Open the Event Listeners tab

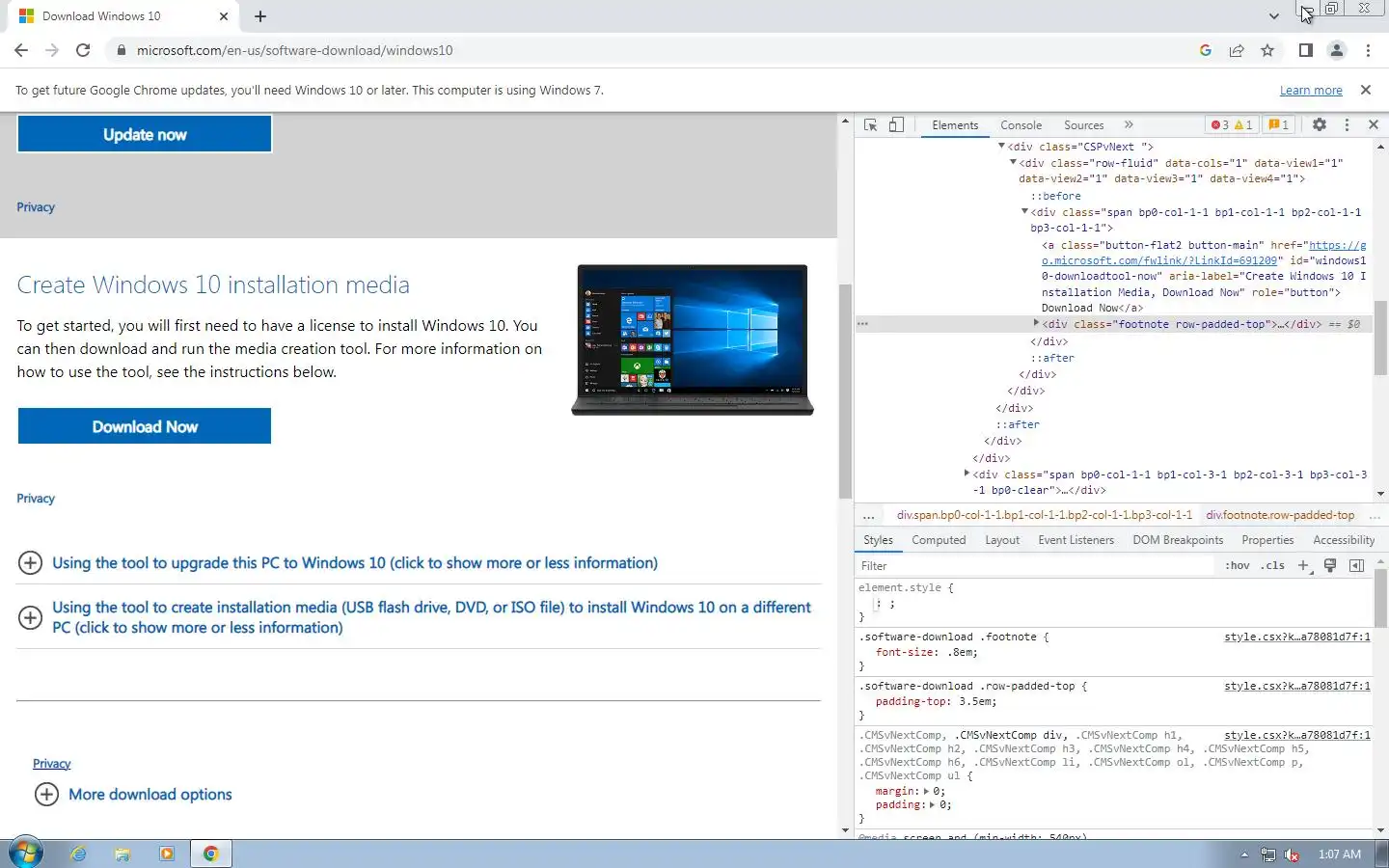point(1076,540)
